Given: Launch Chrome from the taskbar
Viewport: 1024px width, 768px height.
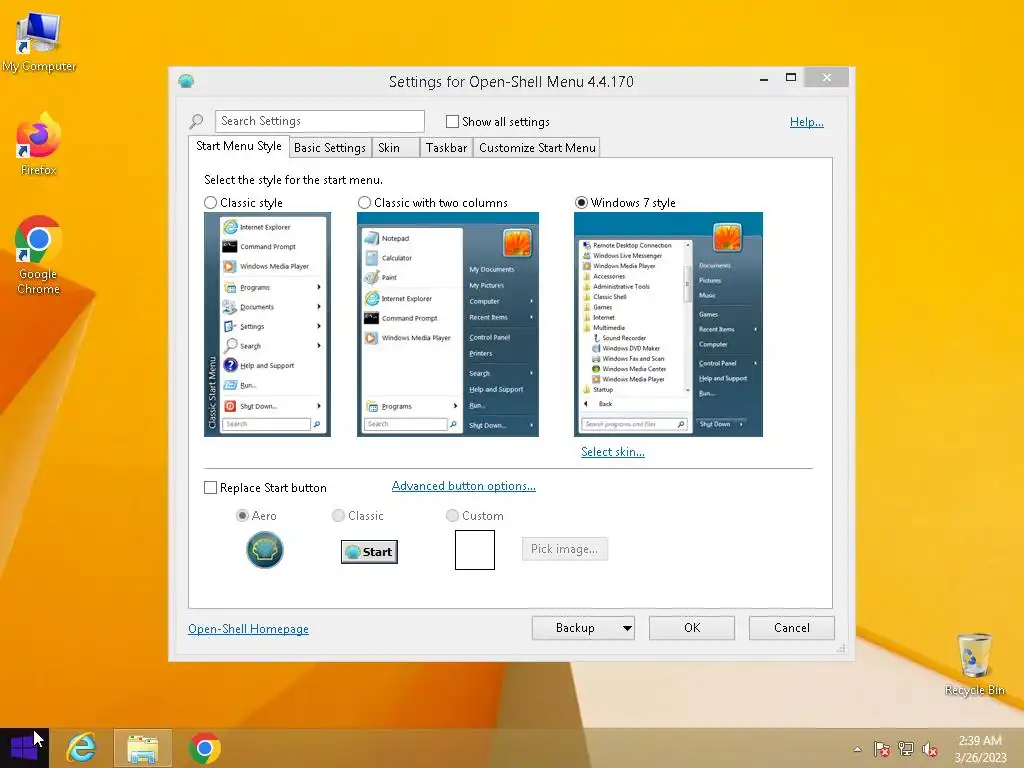Looking at the screenshot, I should pos(204,748).
